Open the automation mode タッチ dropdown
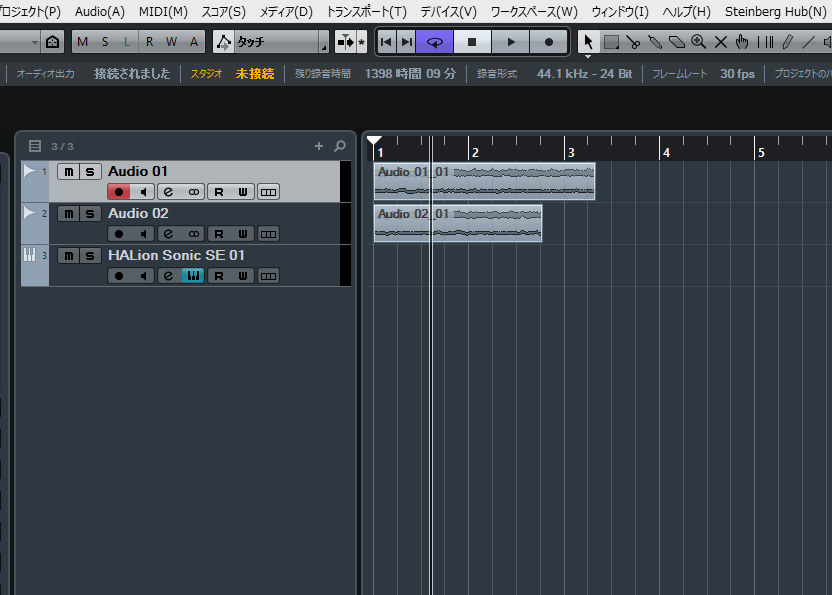This screenshot has height=595, width=832. point(281,42)
